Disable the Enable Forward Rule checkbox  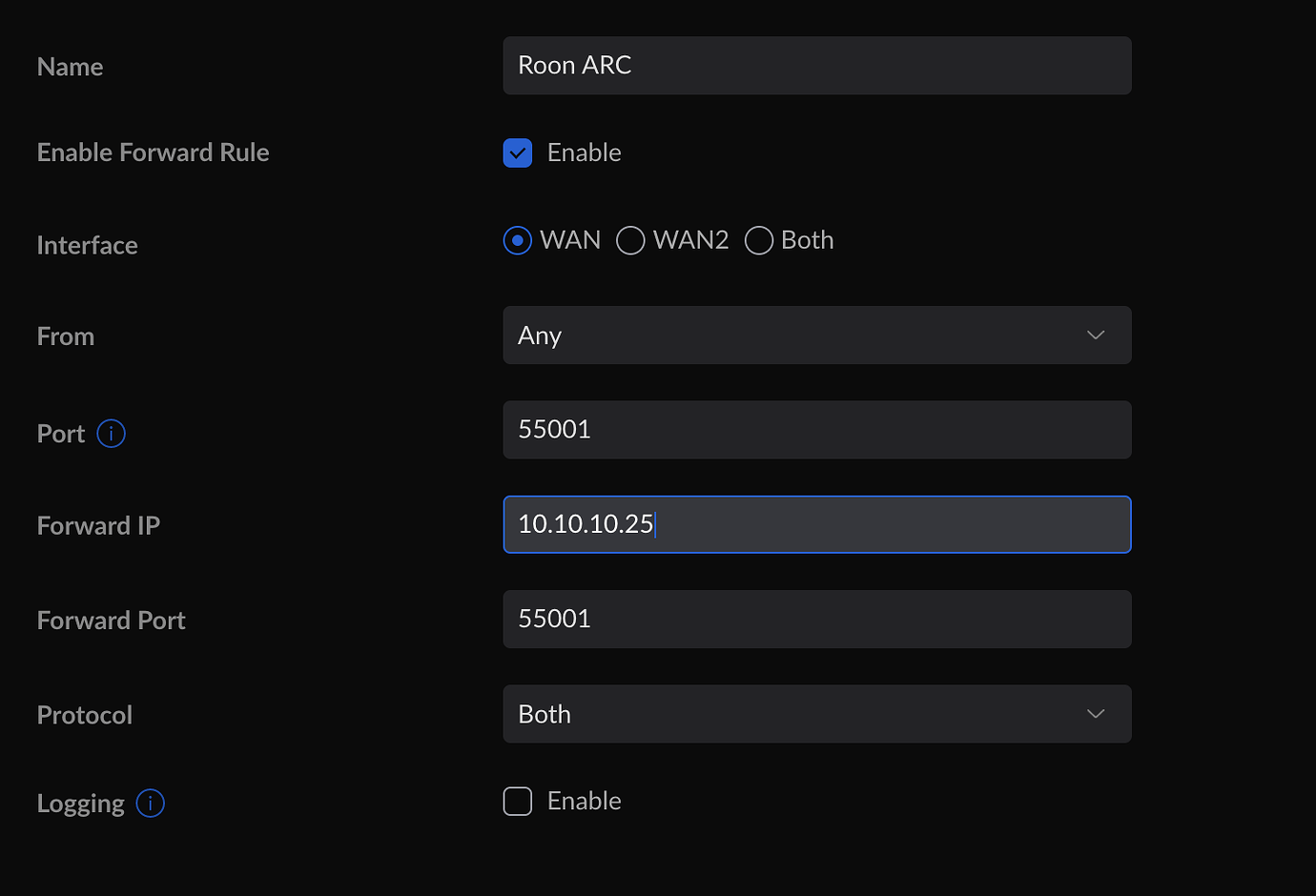coord(517,153)
